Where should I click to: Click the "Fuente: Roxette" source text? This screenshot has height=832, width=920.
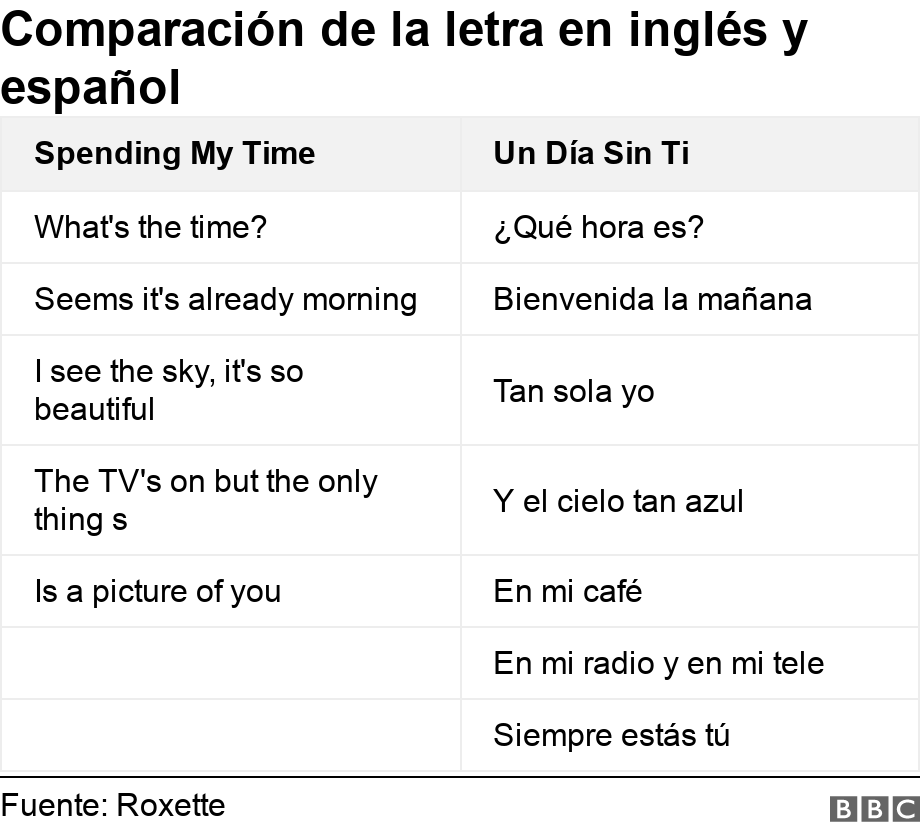point(113,806)
